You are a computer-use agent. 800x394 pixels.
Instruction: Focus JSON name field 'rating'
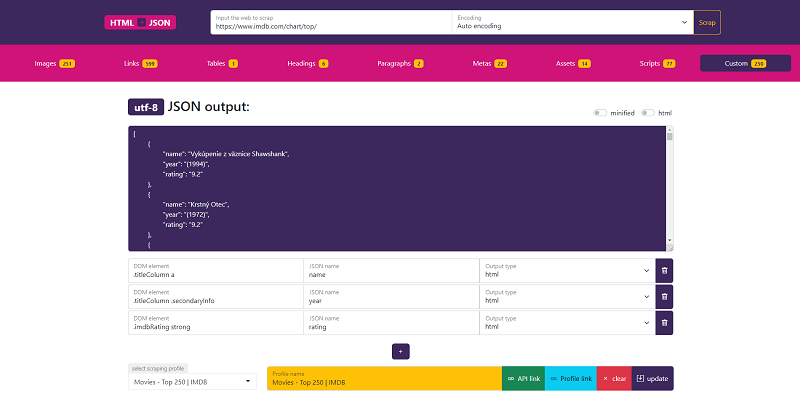(391, 323)
